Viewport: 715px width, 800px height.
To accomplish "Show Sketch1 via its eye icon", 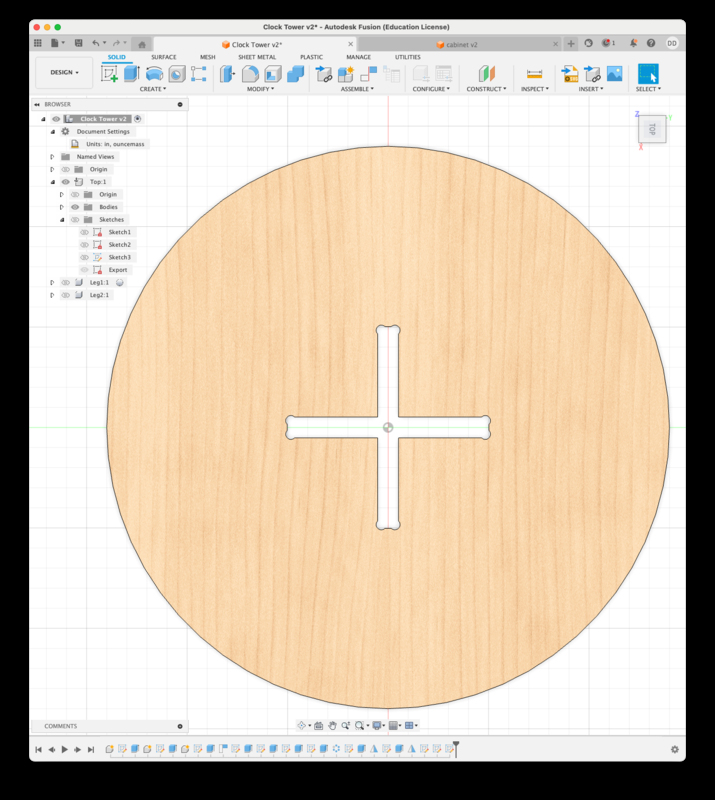I will [x=84, y=232].
